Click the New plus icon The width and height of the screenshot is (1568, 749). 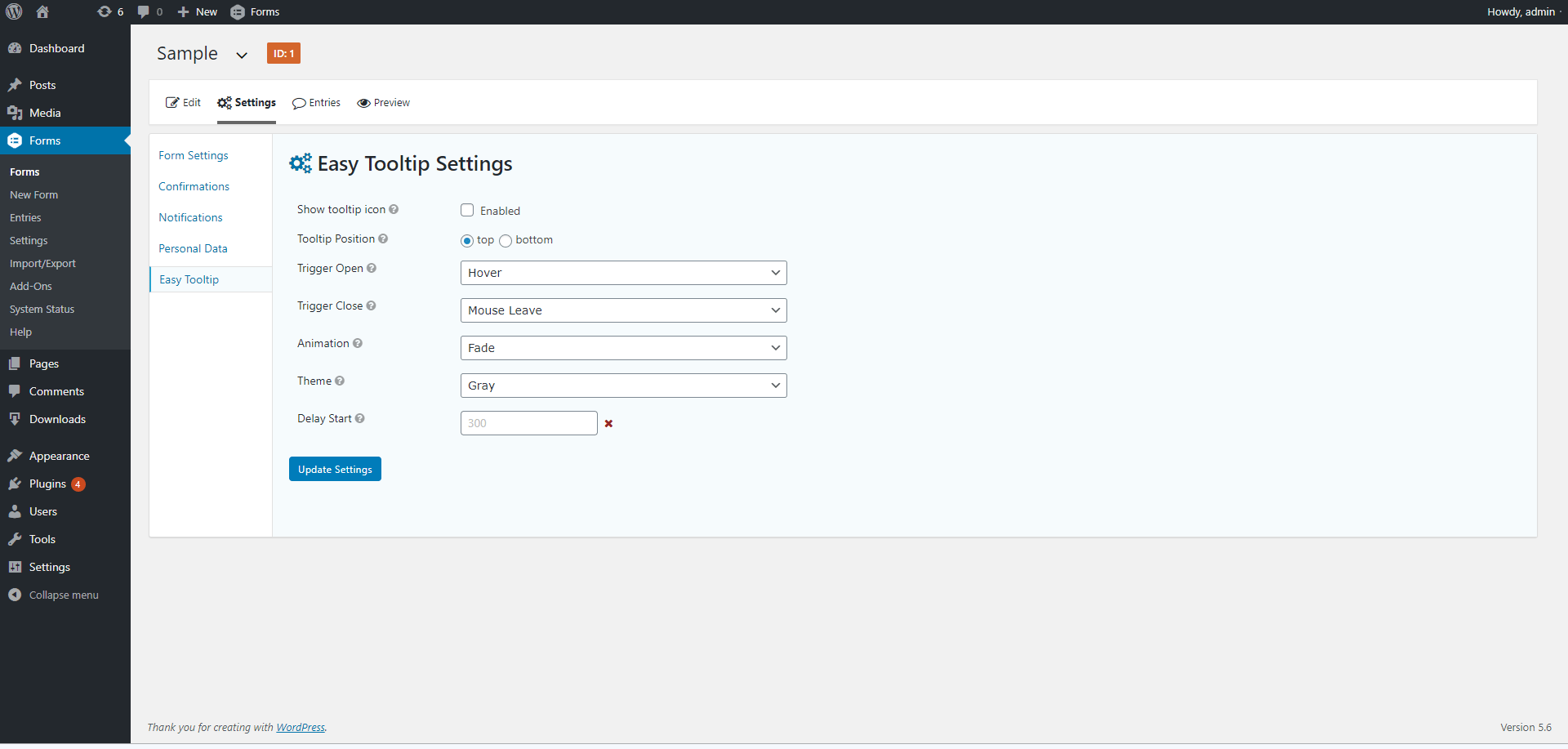tap(183, 11)
